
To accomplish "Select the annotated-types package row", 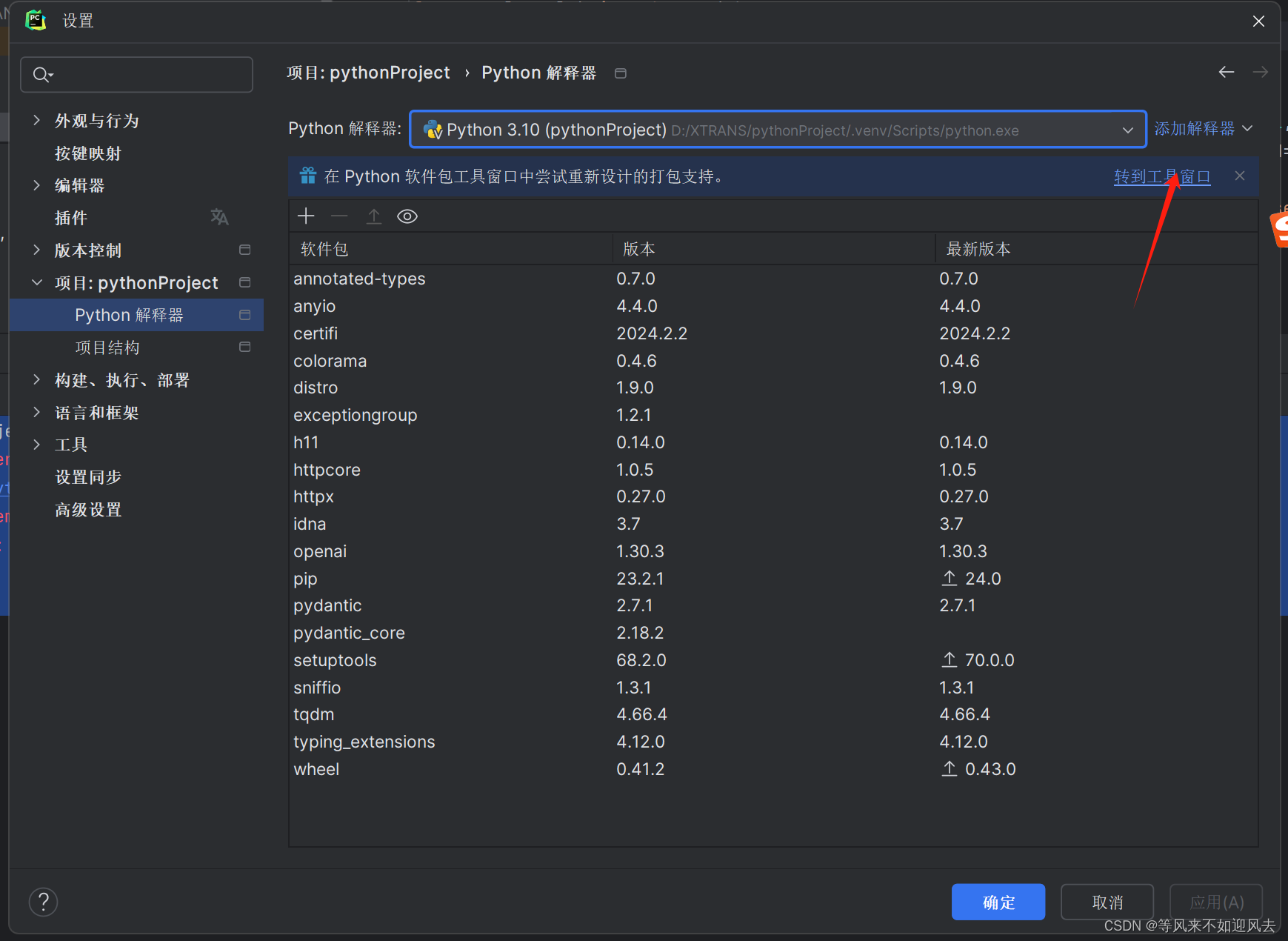I will (773, 279).
